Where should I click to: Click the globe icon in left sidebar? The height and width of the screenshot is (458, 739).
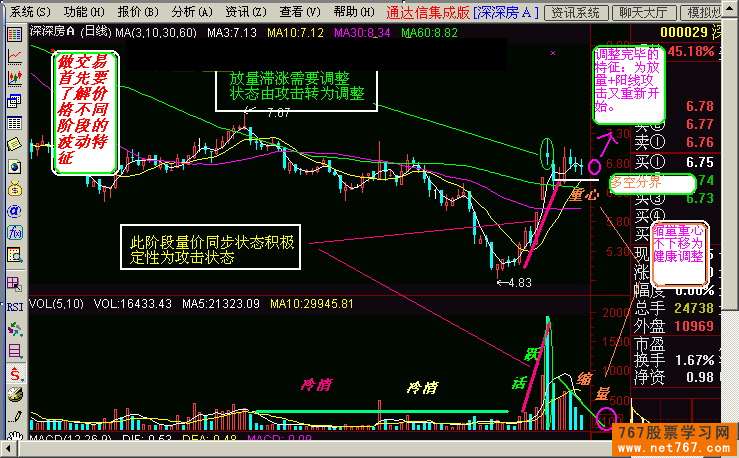[14, 167]
